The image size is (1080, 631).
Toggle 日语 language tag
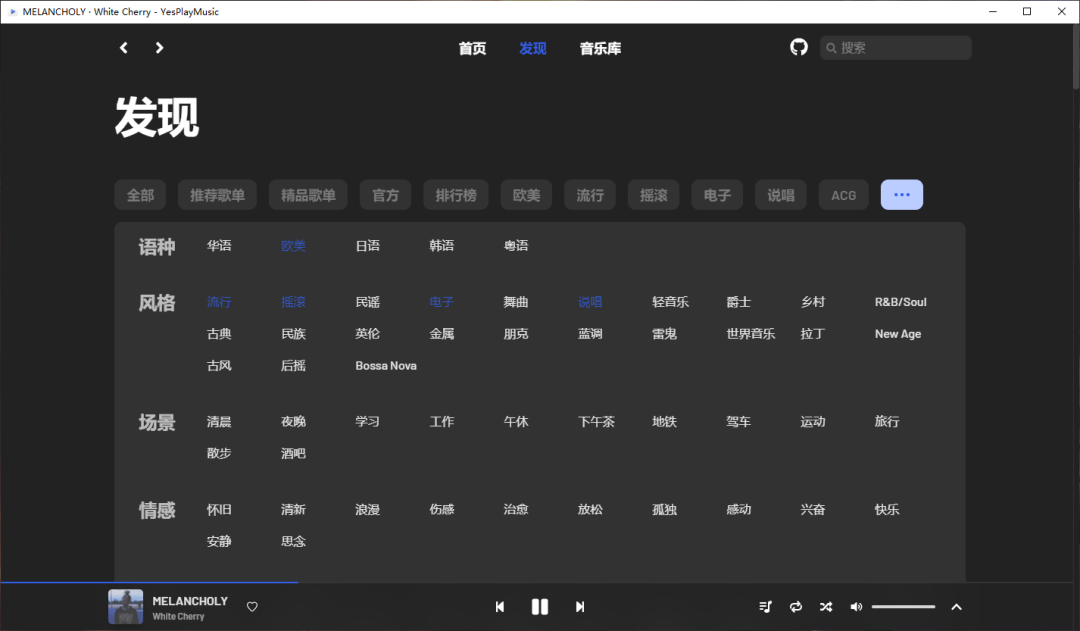tap(367, 245)
